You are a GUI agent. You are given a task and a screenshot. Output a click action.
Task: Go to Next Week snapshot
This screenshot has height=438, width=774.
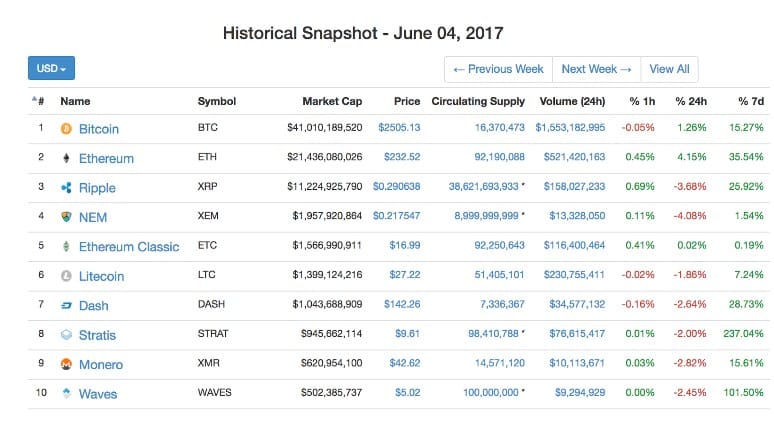pyautogui.click(x=596, y=69)
